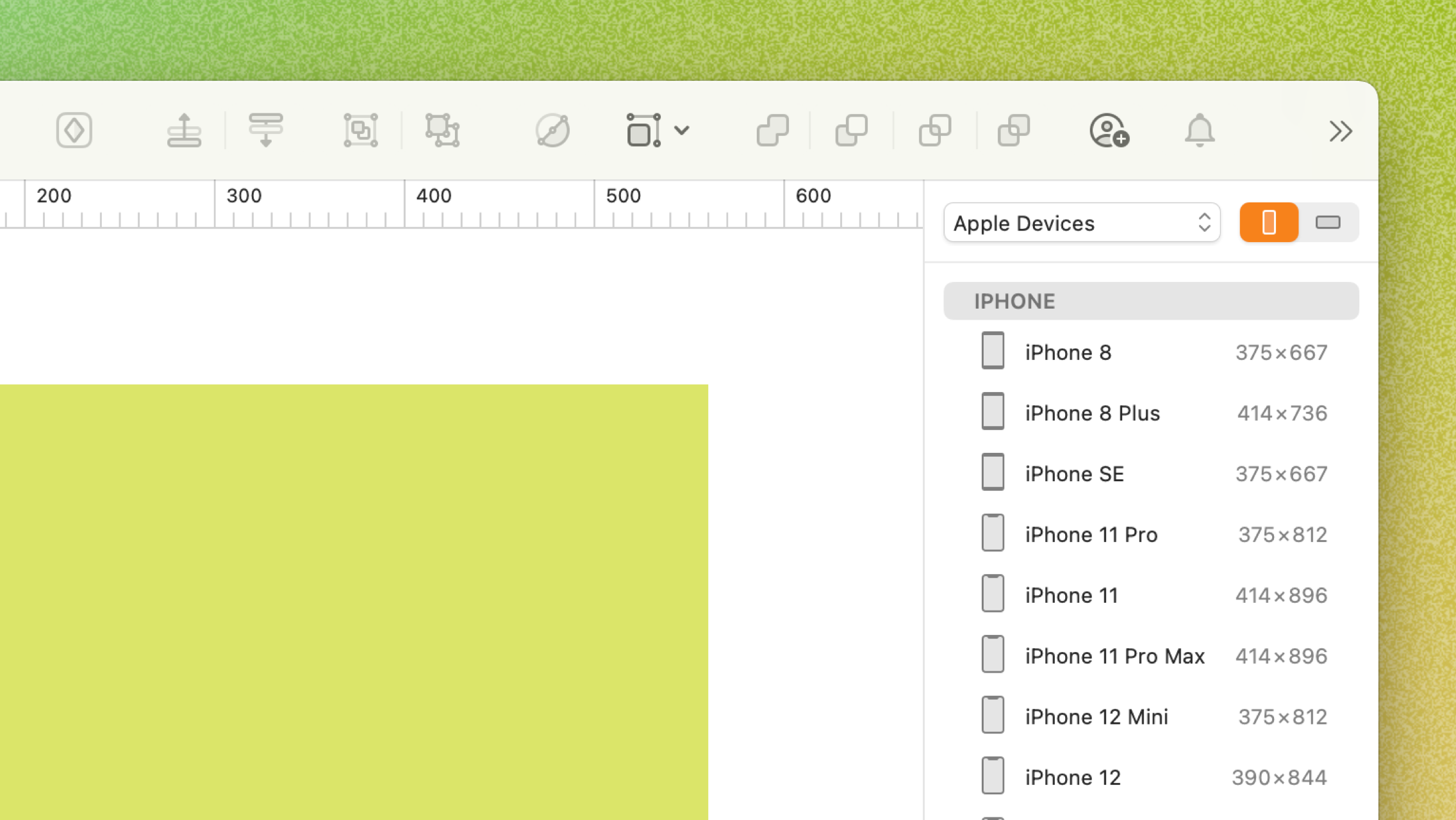
Task: Click the yellow-green rectangle on canvas
Action: (x=354, y=602)
